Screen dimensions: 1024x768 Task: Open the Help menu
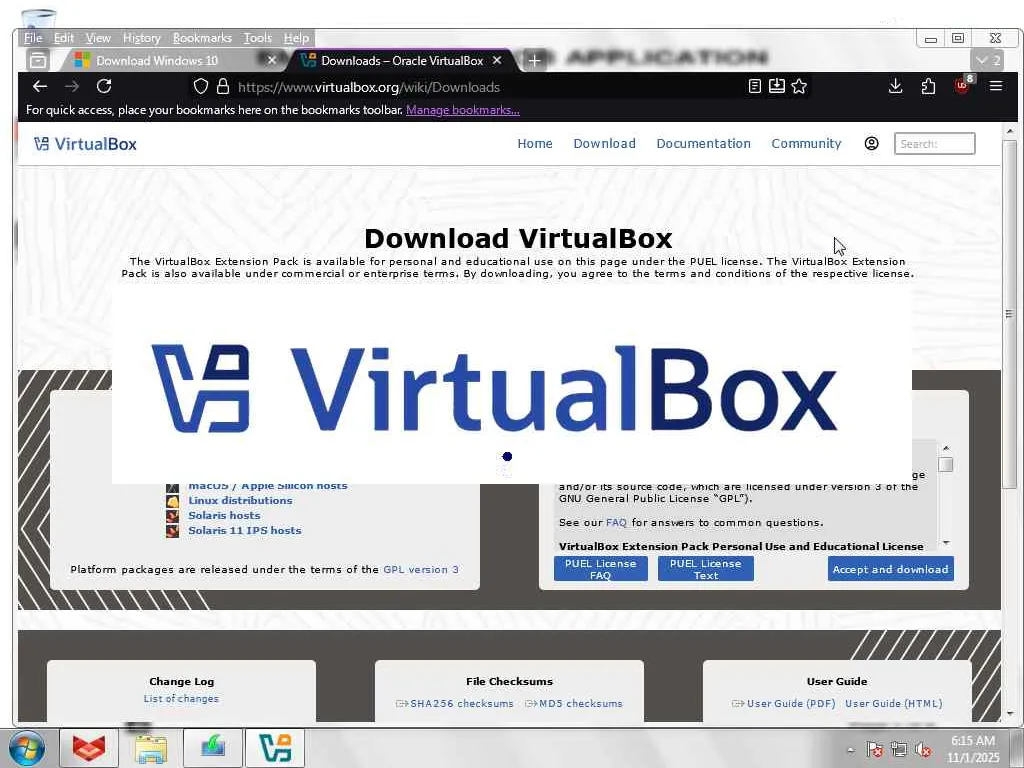tap(296, 38)
